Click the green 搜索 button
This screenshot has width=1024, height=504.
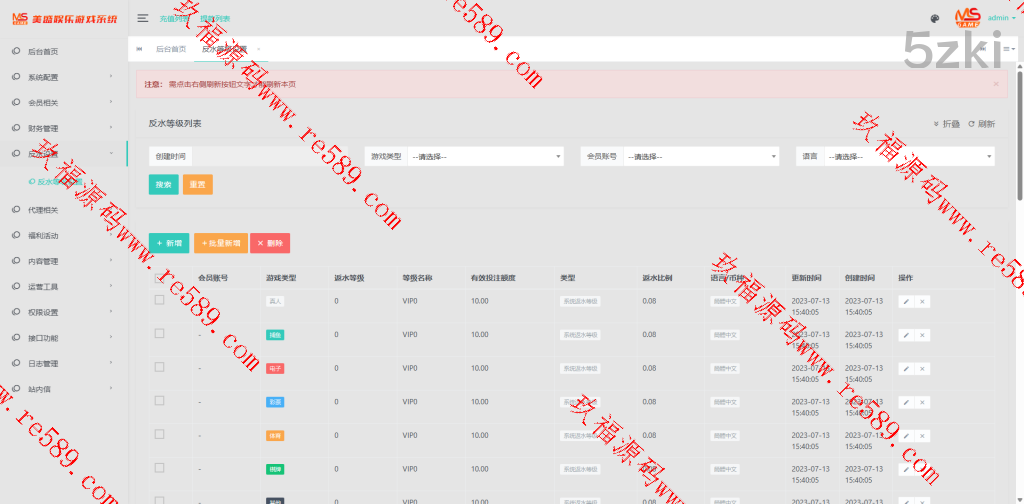pyautogui.click(x=164, y=185)
